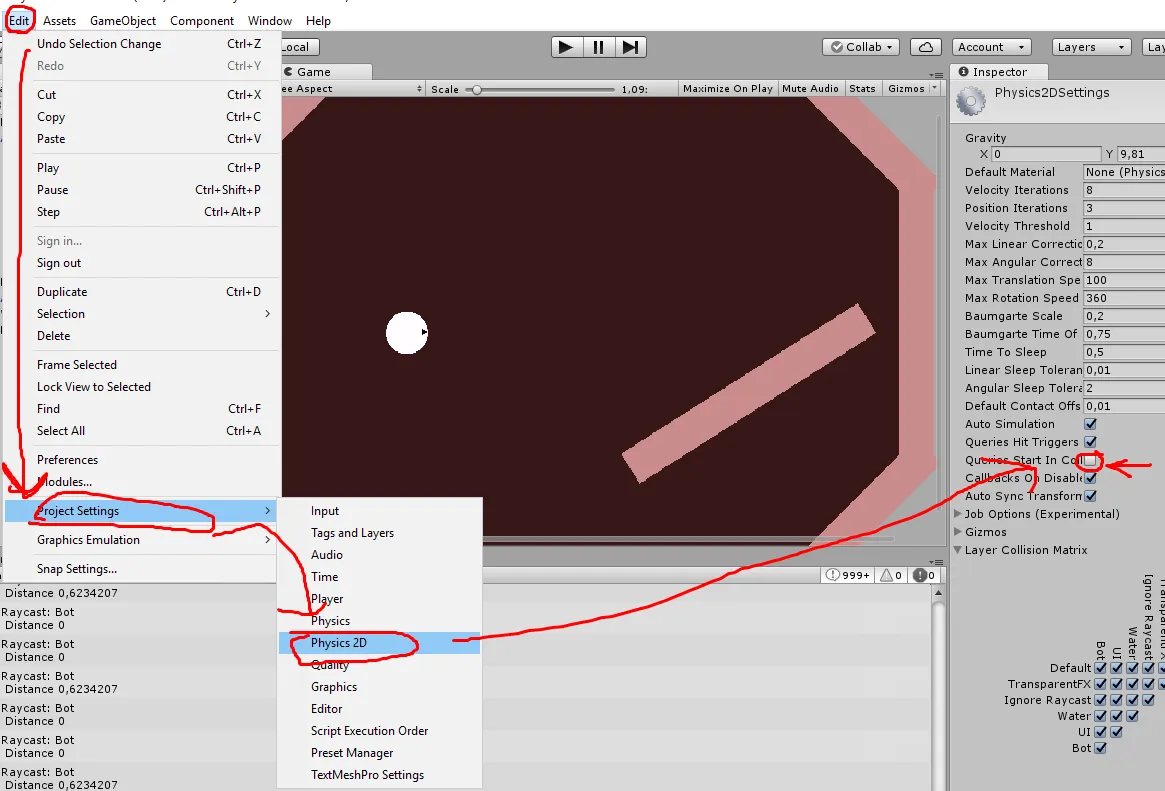Uncheck Queries Hit Triggers checkbox
1165x791 pixels.
tap(1090, 442)
